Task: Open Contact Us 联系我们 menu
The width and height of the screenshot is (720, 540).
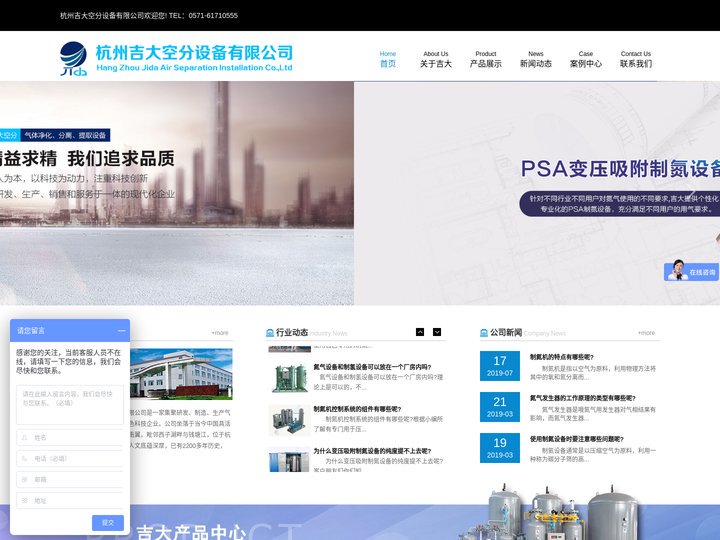Action: click(x=636, y=60)
